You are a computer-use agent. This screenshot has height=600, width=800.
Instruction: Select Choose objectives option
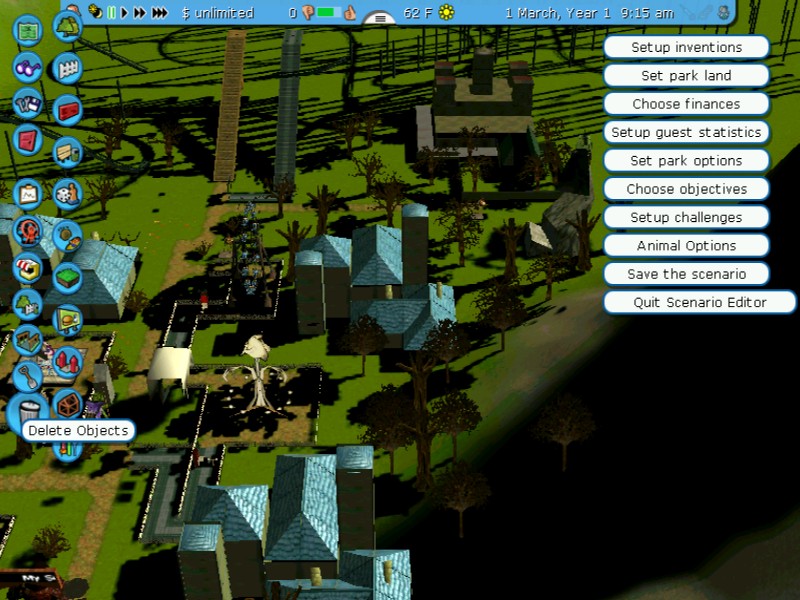686,189
